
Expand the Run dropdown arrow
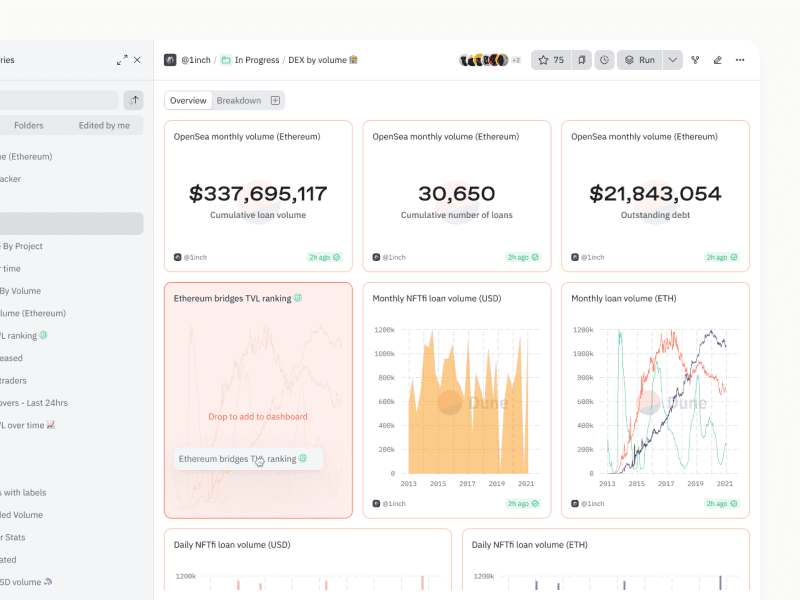pyautogui.click(x=673, y=60)
